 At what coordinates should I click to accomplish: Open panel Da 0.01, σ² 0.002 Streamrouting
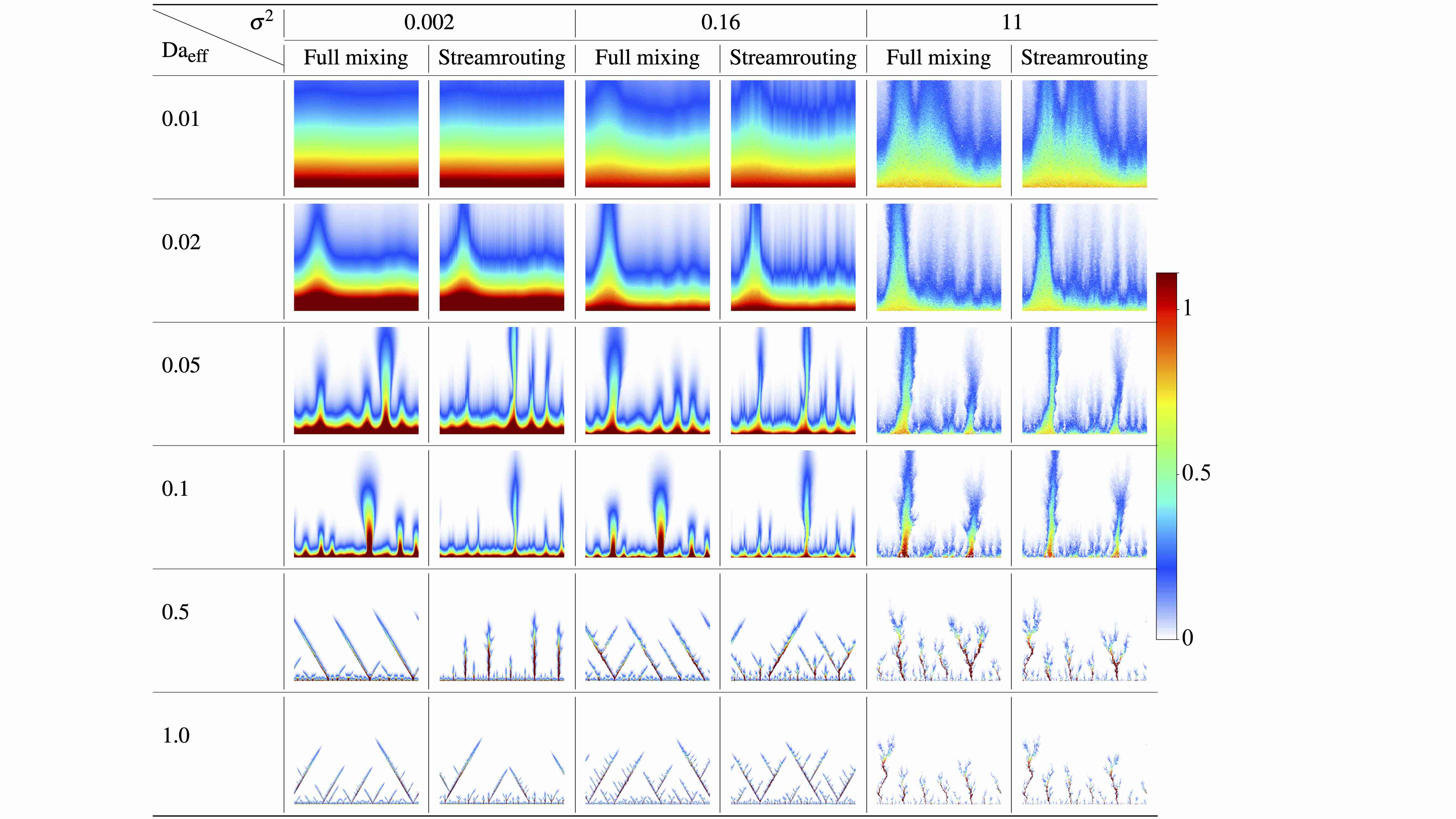502,134
